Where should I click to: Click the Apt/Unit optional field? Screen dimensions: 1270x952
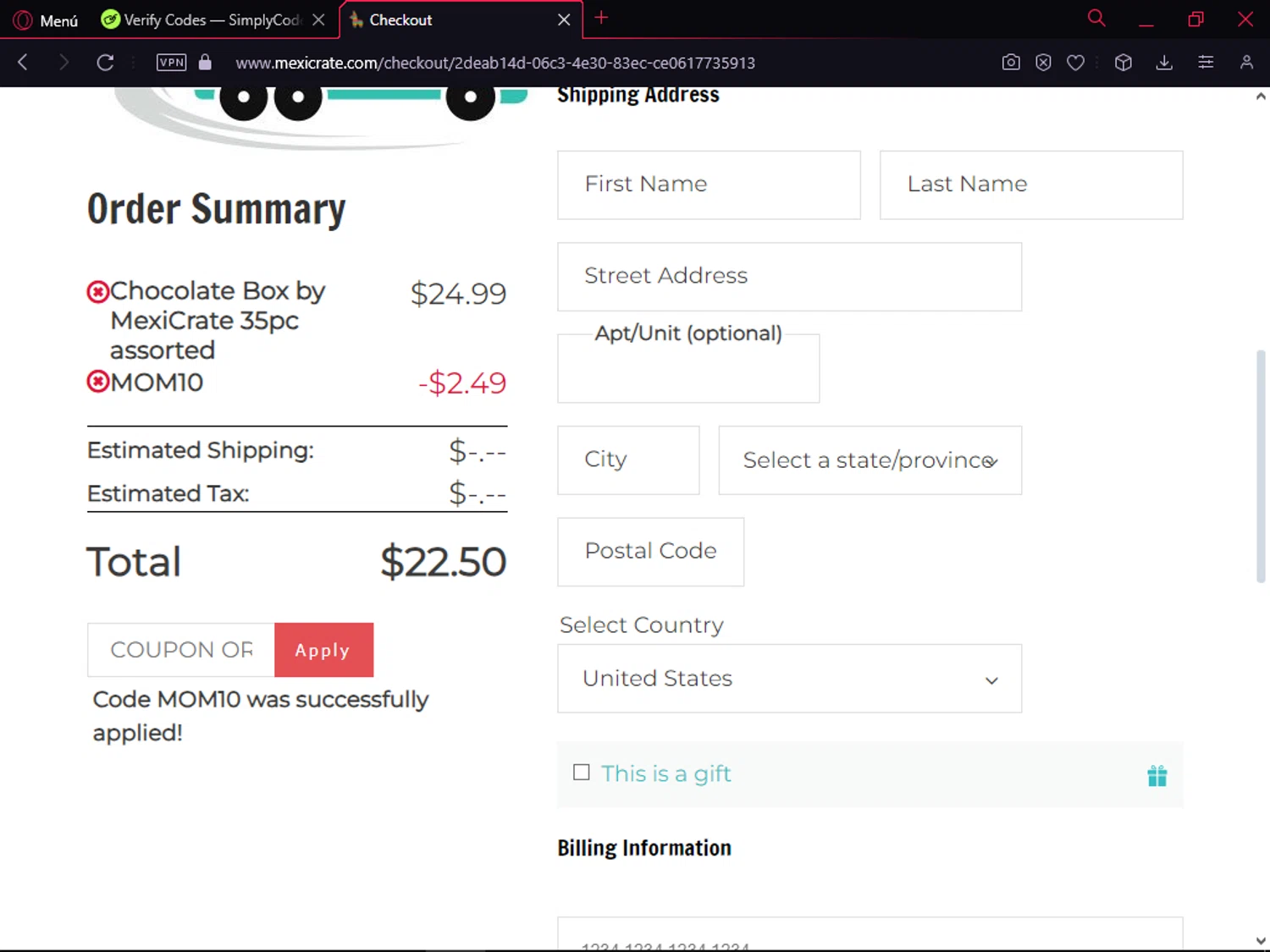point(688,369)
